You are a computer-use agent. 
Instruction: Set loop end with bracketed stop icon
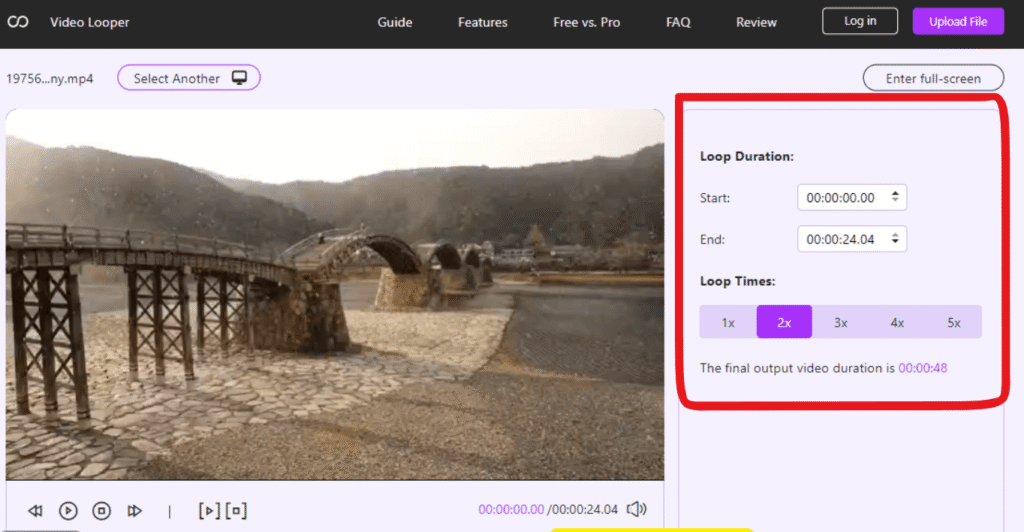pyautogui.click(x=236, y=511)
